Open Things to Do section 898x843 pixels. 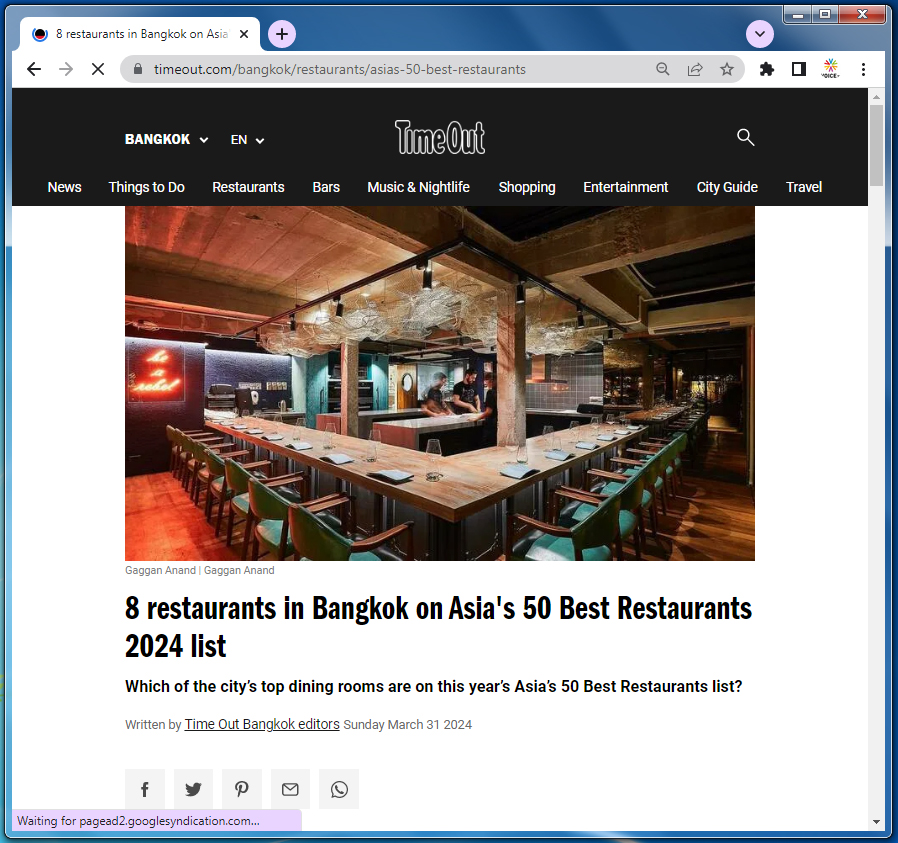147,187
